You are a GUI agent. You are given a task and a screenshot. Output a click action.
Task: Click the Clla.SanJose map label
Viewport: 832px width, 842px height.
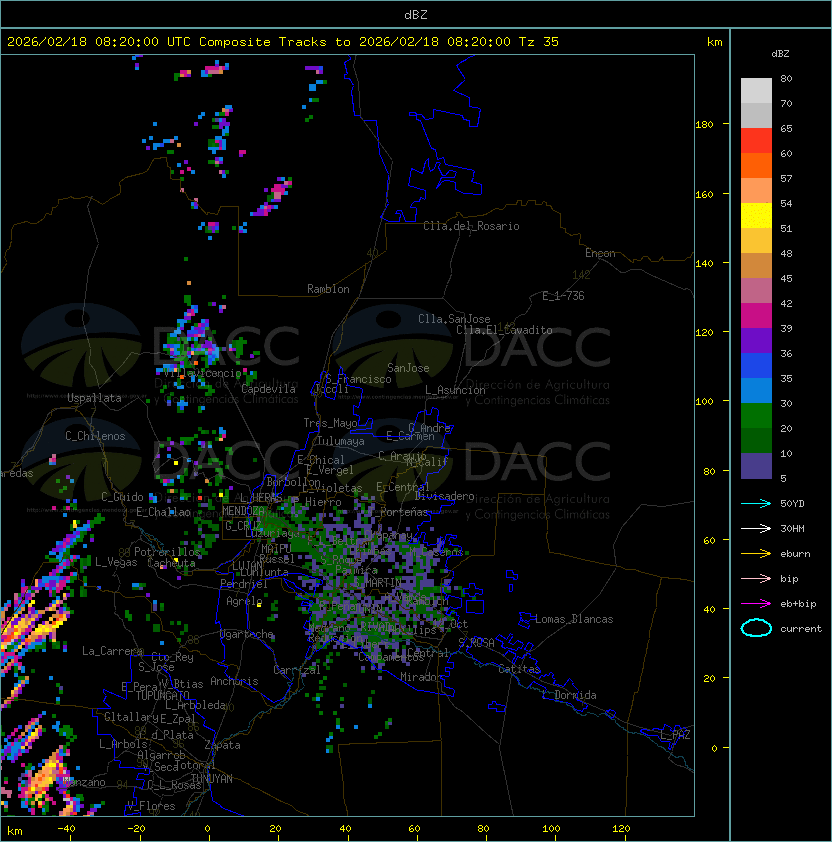pos(454,319)
